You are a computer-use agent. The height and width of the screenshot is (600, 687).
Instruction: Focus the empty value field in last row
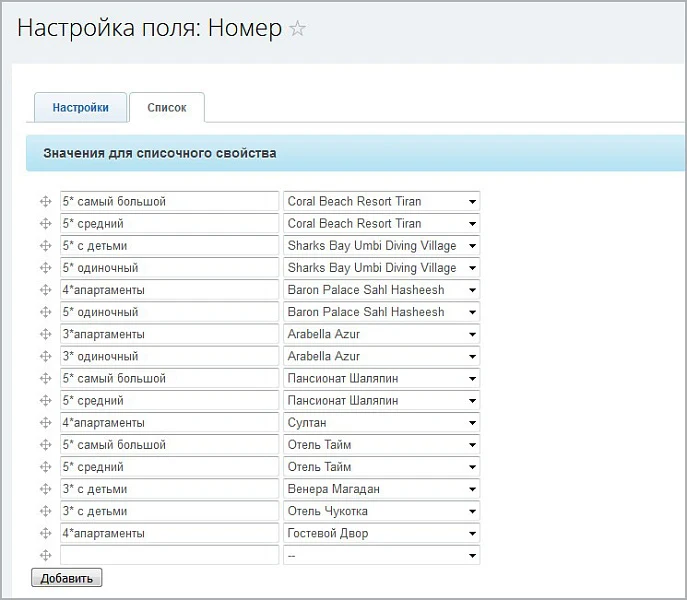point(170,556)
